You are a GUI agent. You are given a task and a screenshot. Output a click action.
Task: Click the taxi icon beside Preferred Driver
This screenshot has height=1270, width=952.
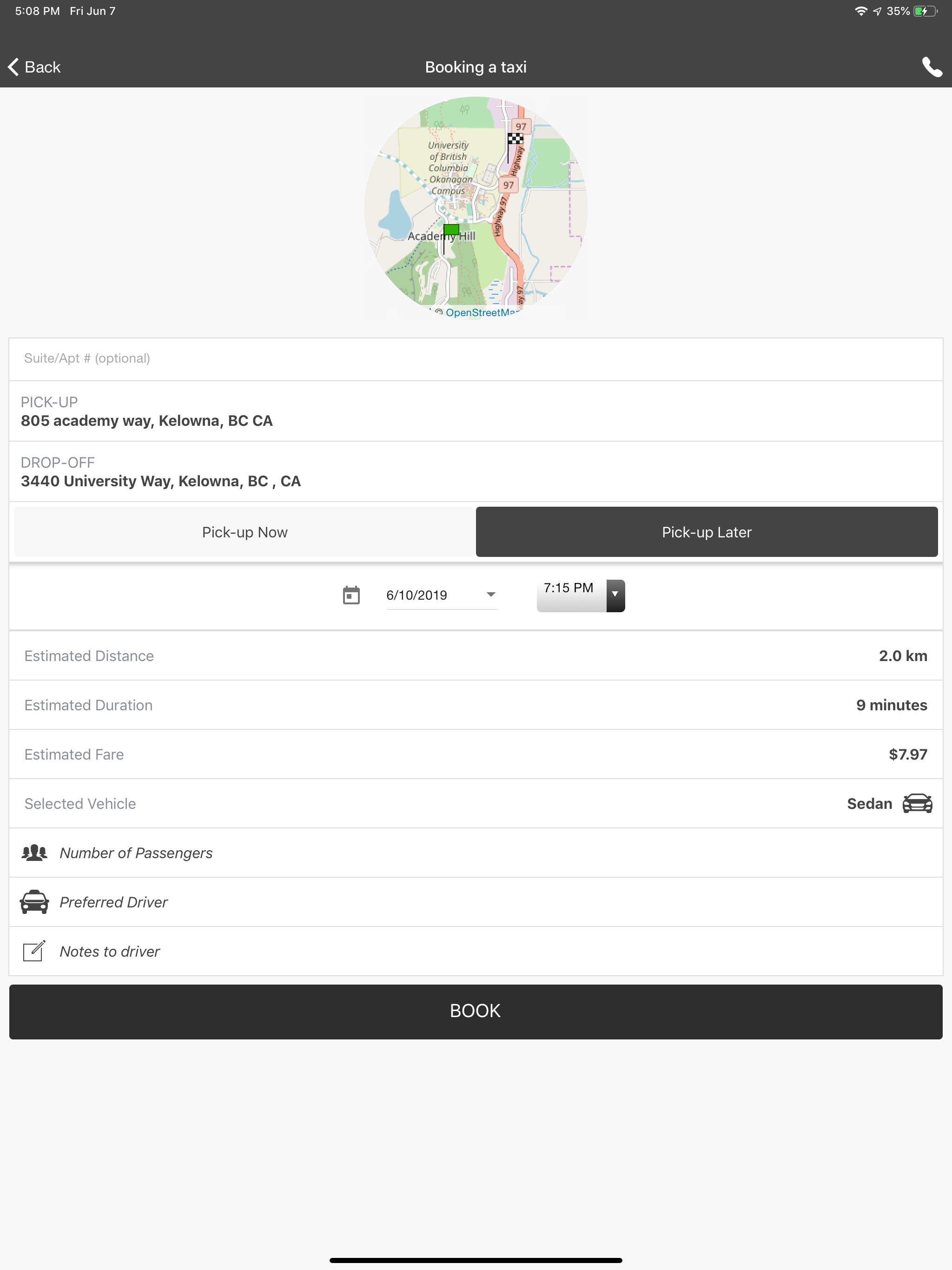click(34, 902)
